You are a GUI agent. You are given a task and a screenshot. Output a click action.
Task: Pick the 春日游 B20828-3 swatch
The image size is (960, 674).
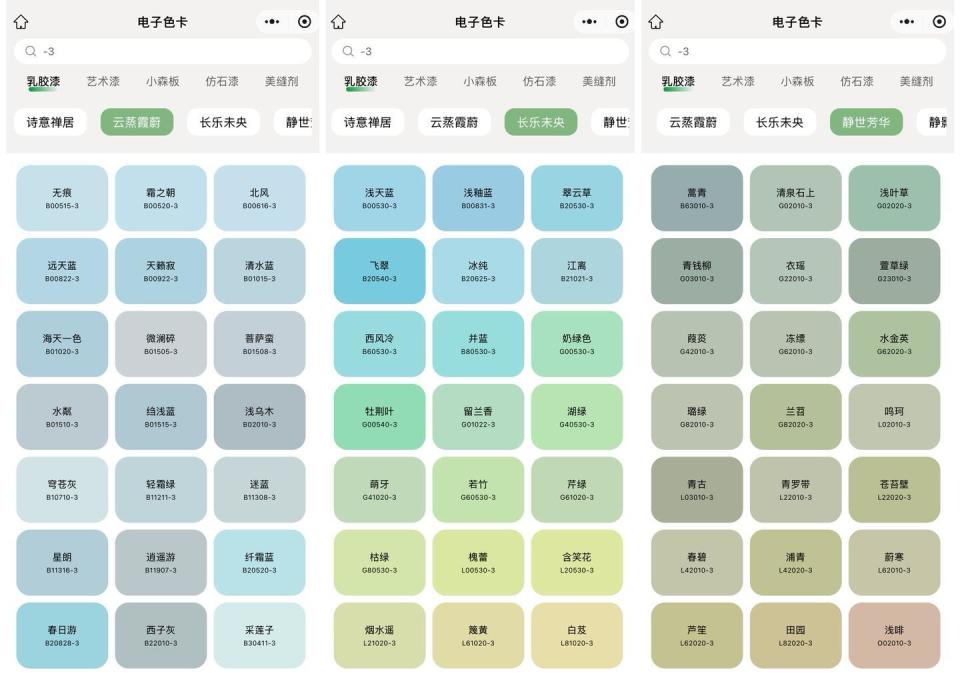click(x=62, y=635)
